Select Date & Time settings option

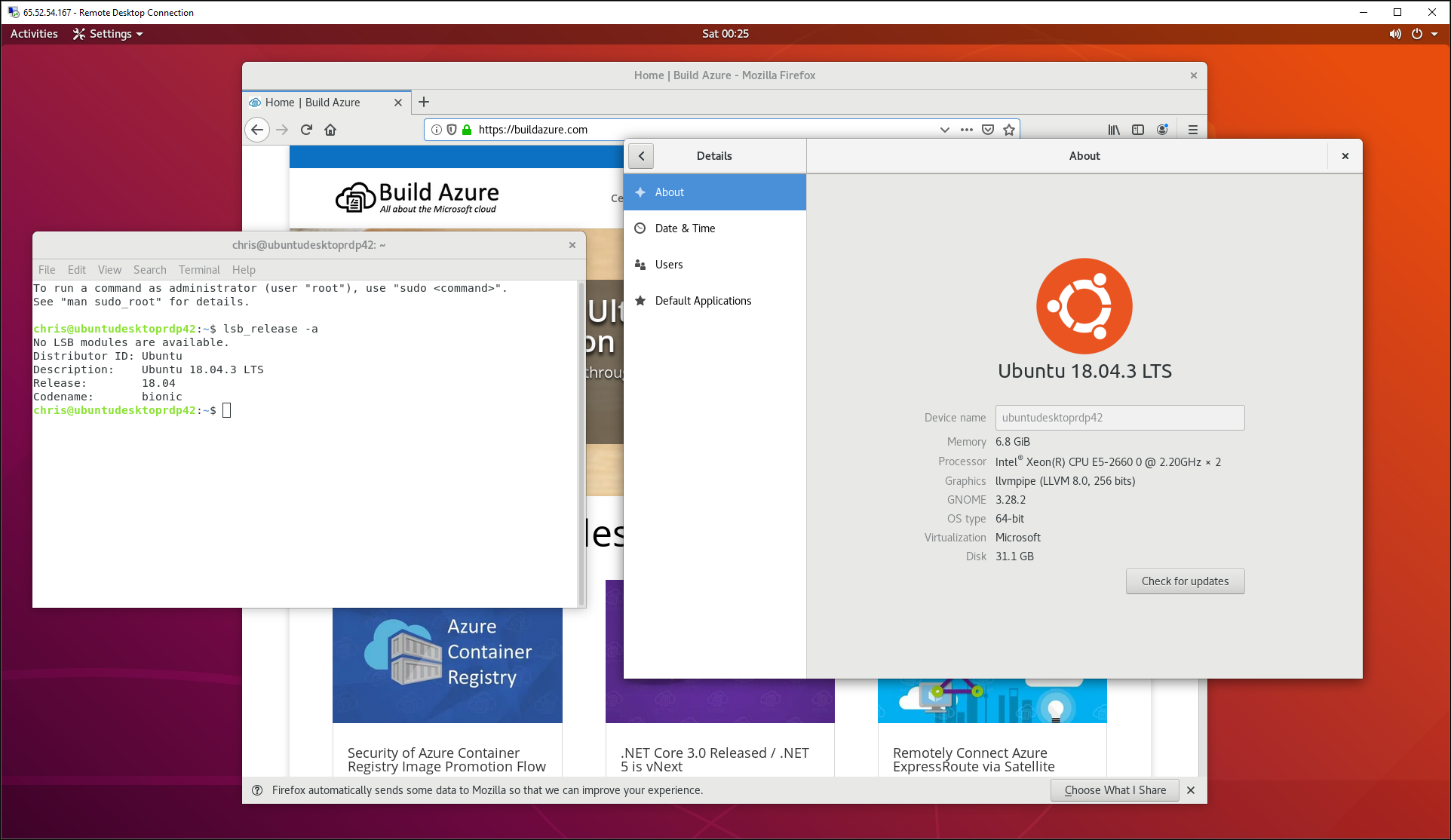[x=685, y=228]
